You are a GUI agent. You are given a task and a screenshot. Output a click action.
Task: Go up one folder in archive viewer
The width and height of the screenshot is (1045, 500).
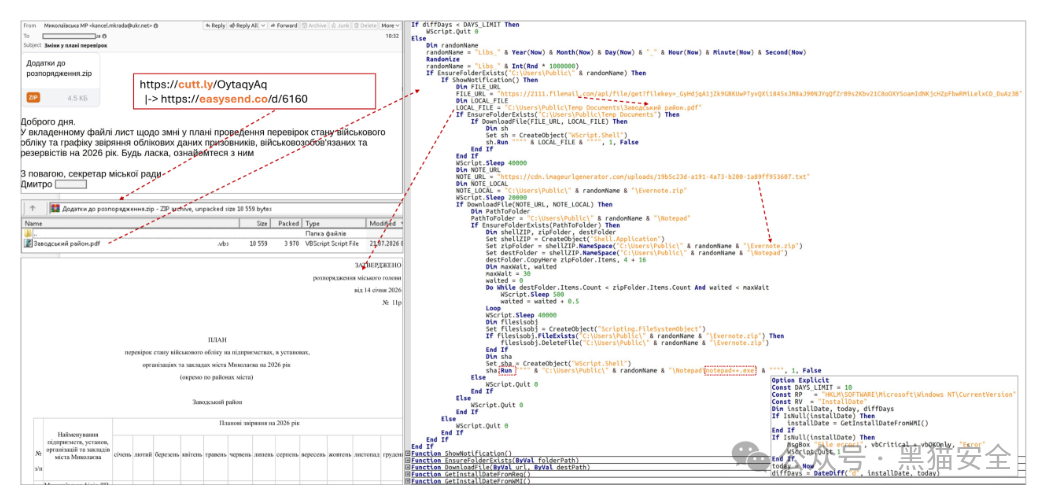[31, 208]
